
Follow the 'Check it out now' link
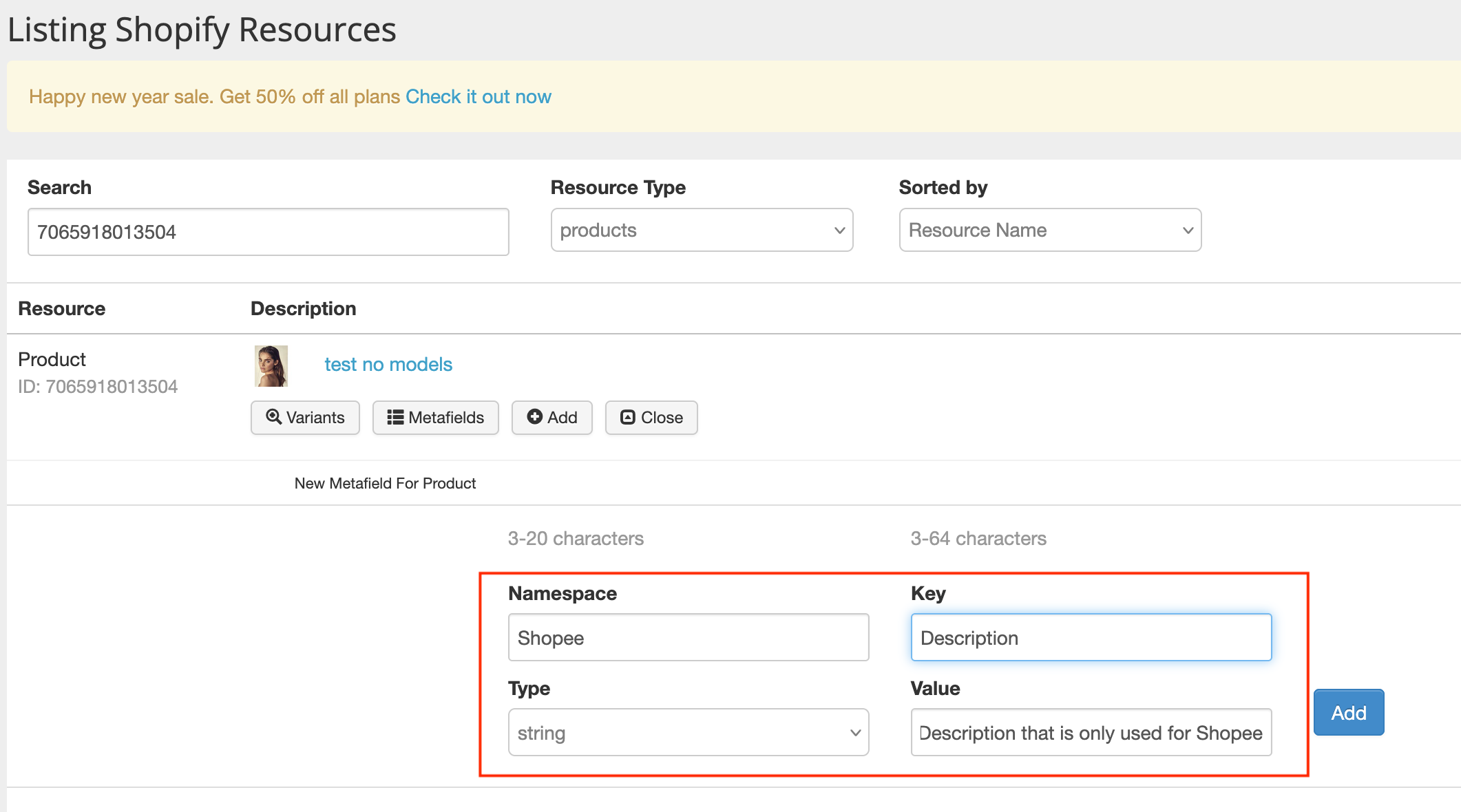coord(478,96)
